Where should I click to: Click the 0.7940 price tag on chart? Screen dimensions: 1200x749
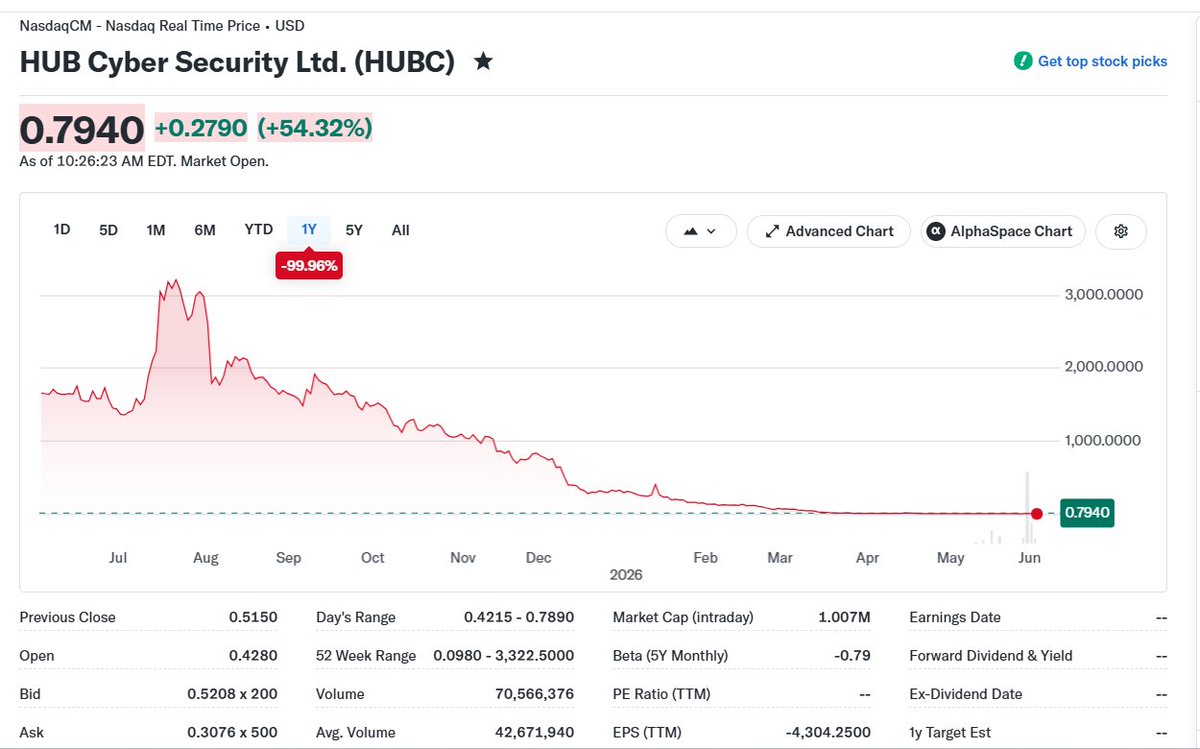click(1086, 513)
